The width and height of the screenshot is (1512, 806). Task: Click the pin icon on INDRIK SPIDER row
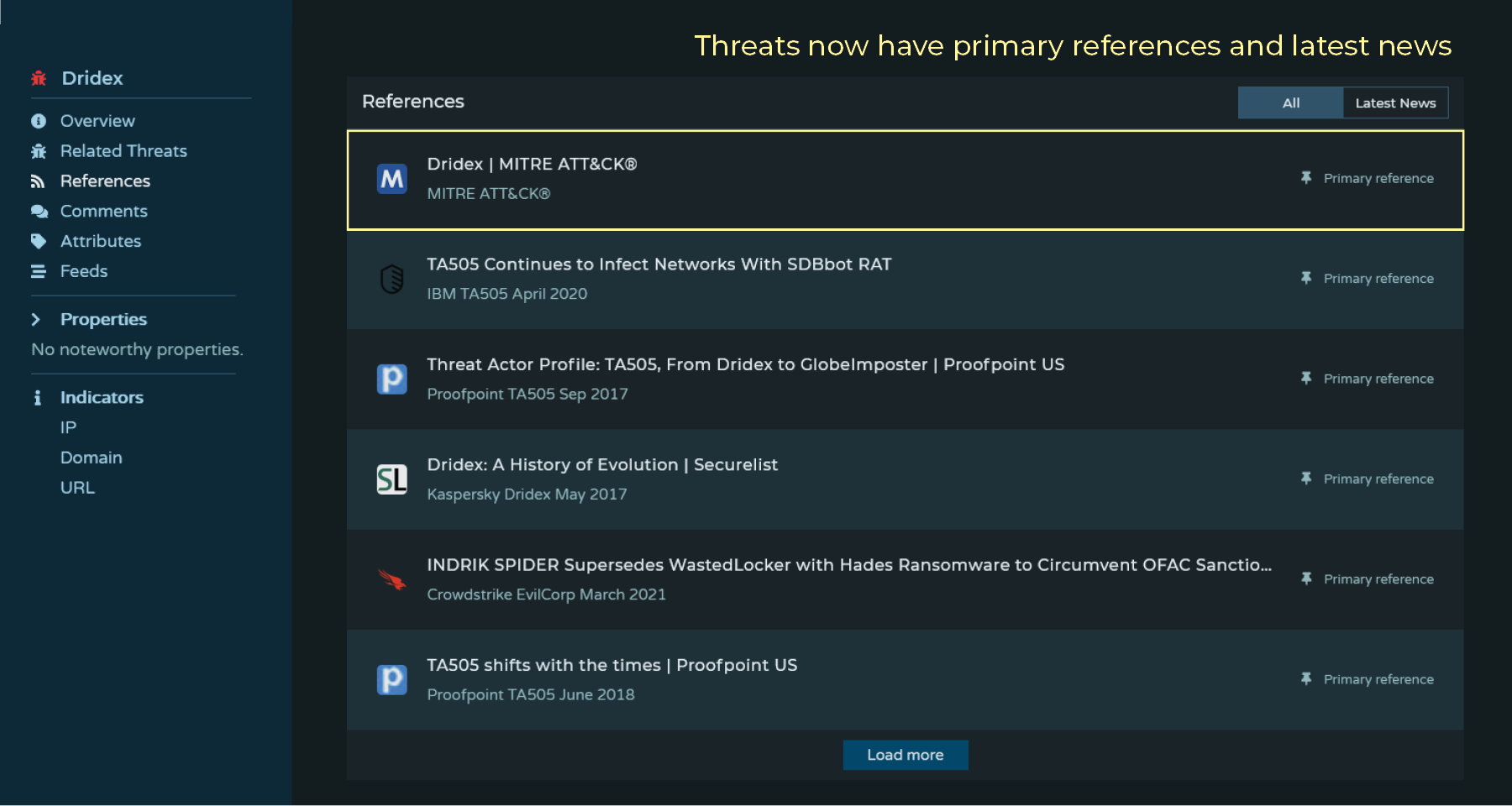1306,578
